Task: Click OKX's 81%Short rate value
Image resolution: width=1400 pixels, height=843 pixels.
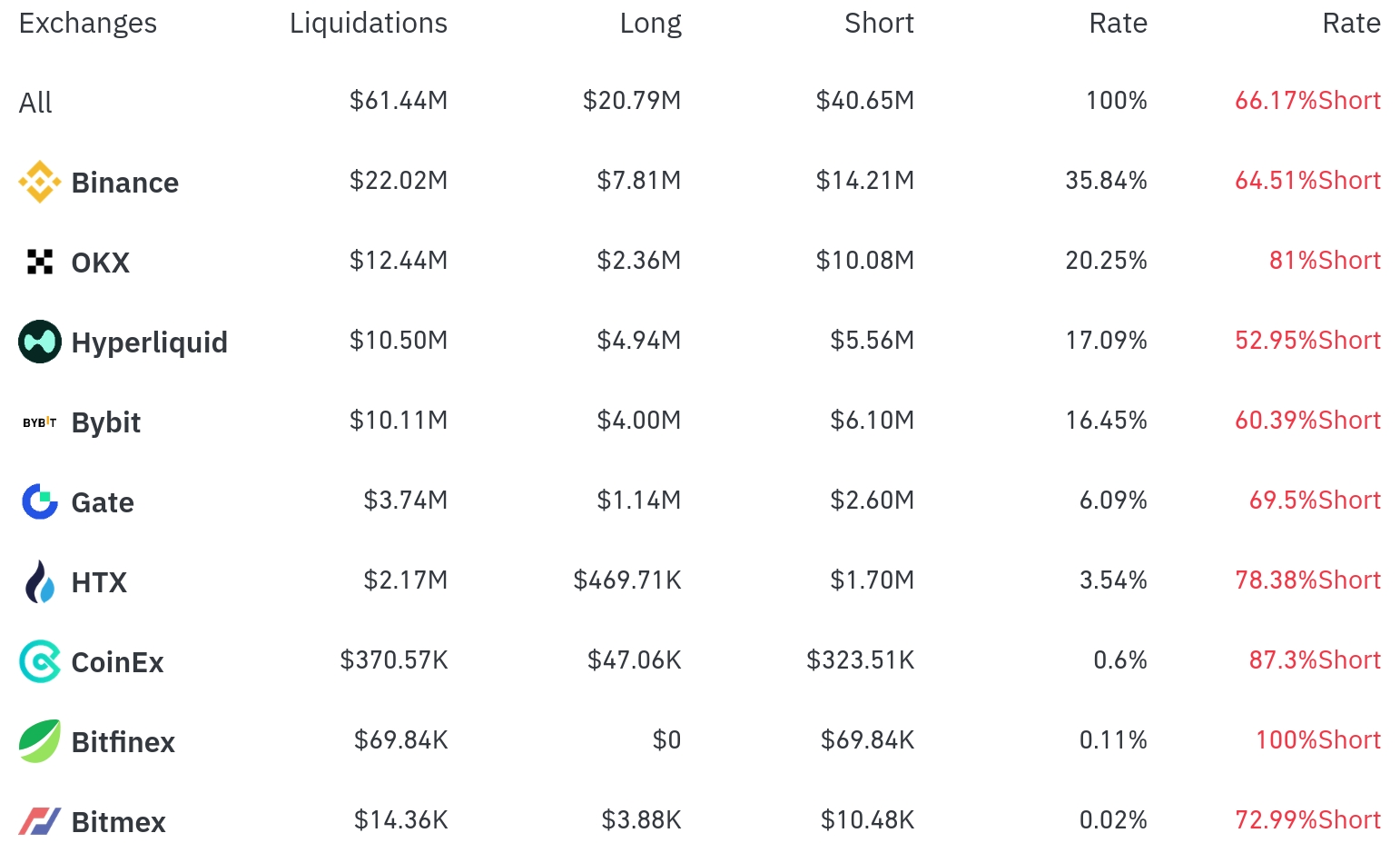Action: tap(1325, 261)
